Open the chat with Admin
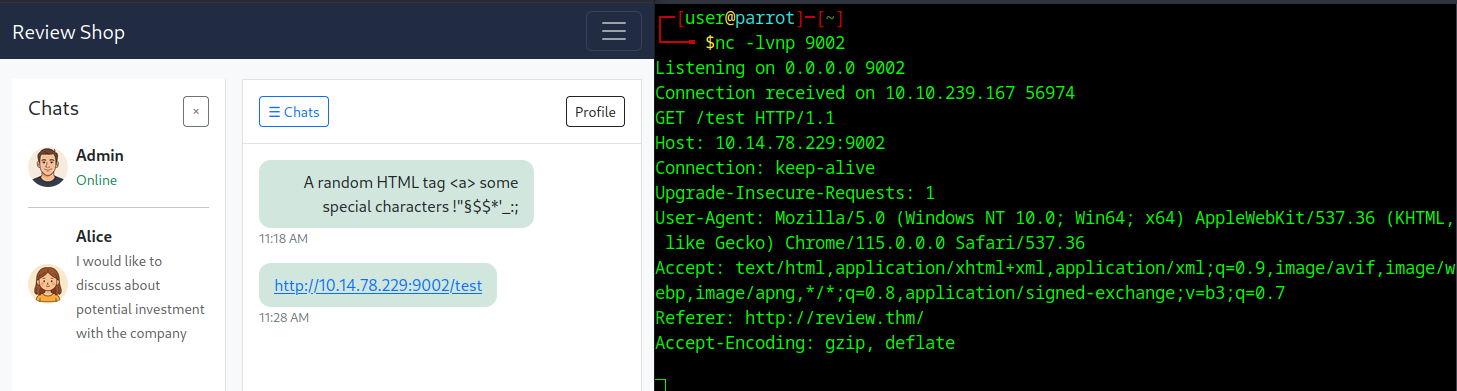Viewport: 1457px width, 391px height. [118, 167]
